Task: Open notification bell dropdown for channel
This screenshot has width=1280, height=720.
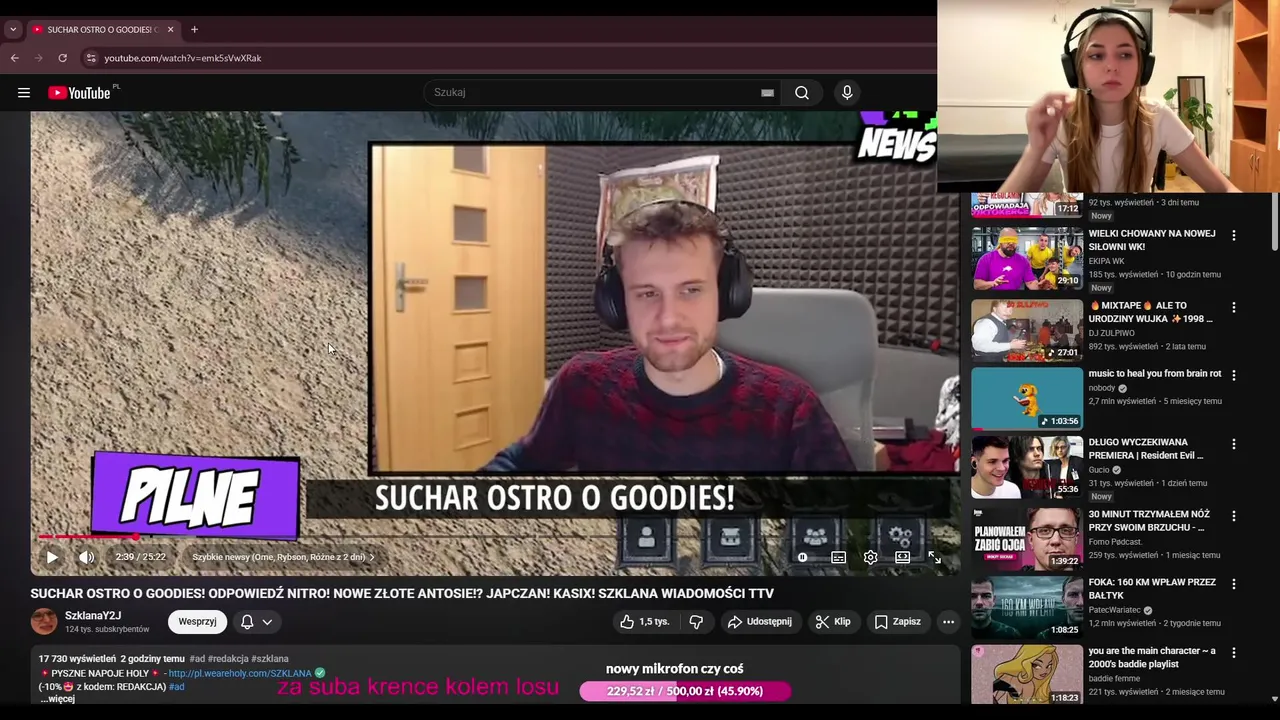Action: [x=256, y=622]
